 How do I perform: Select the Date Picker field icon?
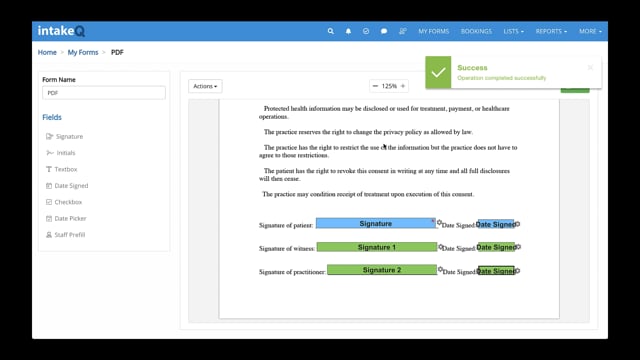[49, 218]
